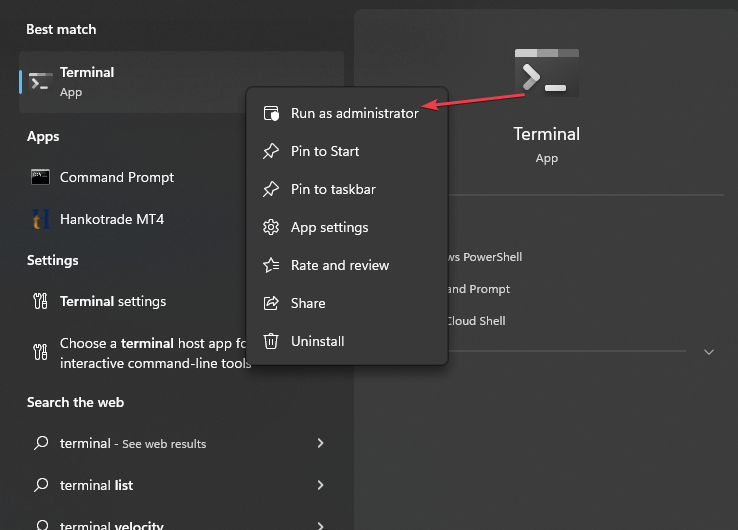738x530 pixels.
Task: Click the Search the web heading
Action: click(75, 402)
